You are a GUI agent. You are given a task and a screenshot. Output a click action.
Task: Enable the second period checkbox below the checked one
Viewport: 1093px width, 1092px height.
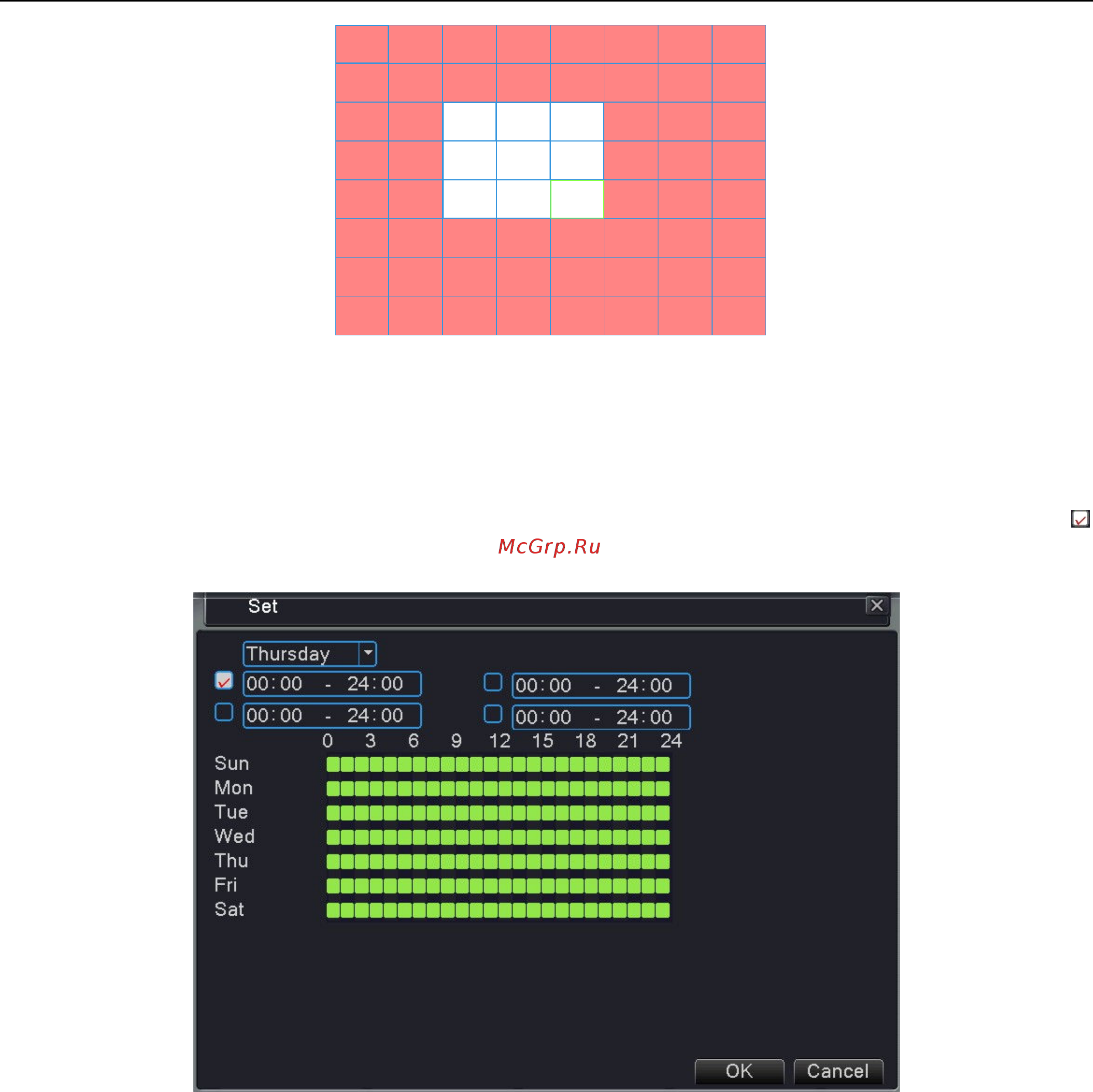pyautogui.click(x=224, y=712)
